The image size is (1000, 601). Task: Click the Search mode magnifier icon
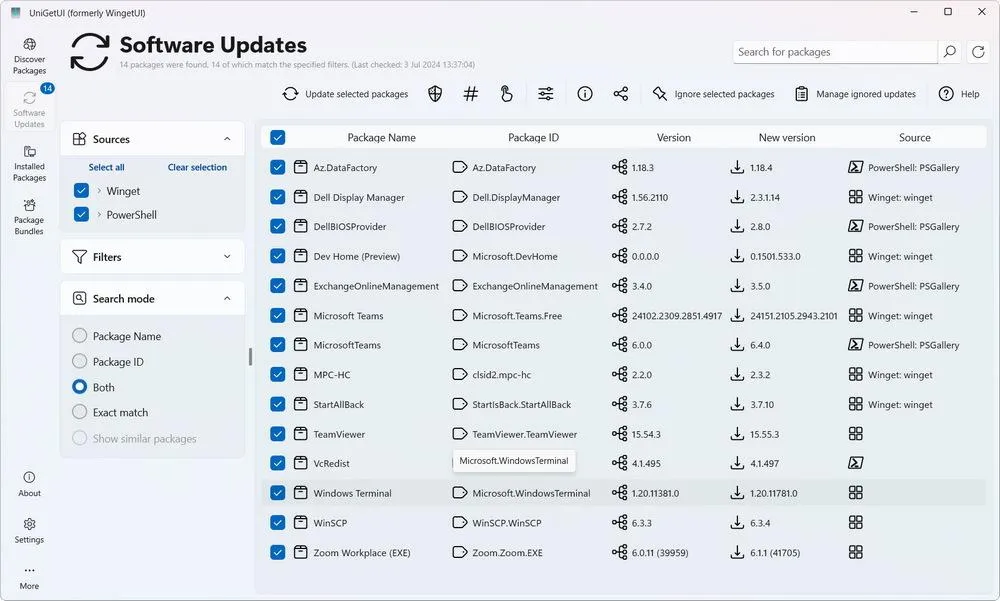pos(79,298)
